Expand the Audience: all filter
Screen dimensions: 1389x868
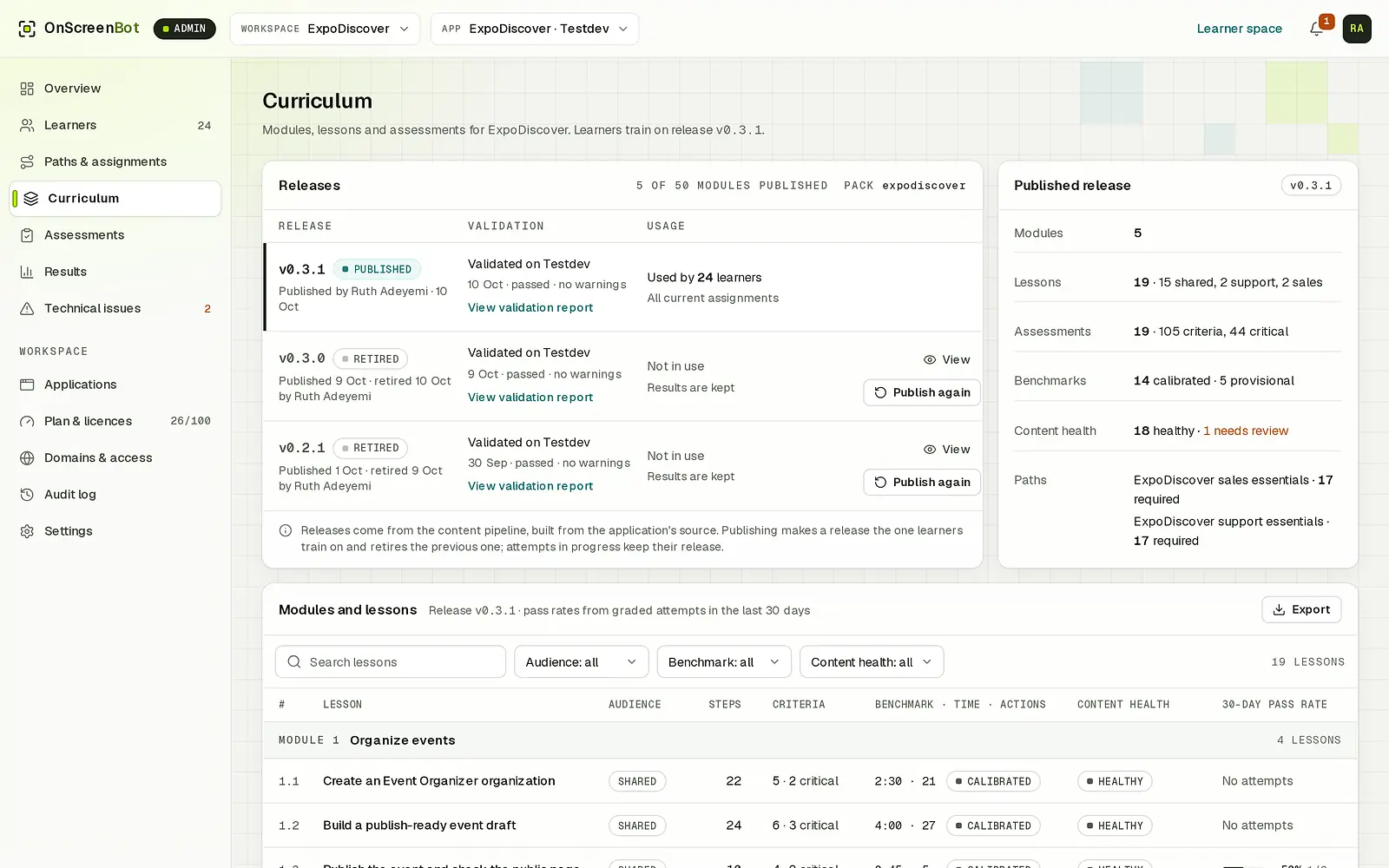coord(582,662)
